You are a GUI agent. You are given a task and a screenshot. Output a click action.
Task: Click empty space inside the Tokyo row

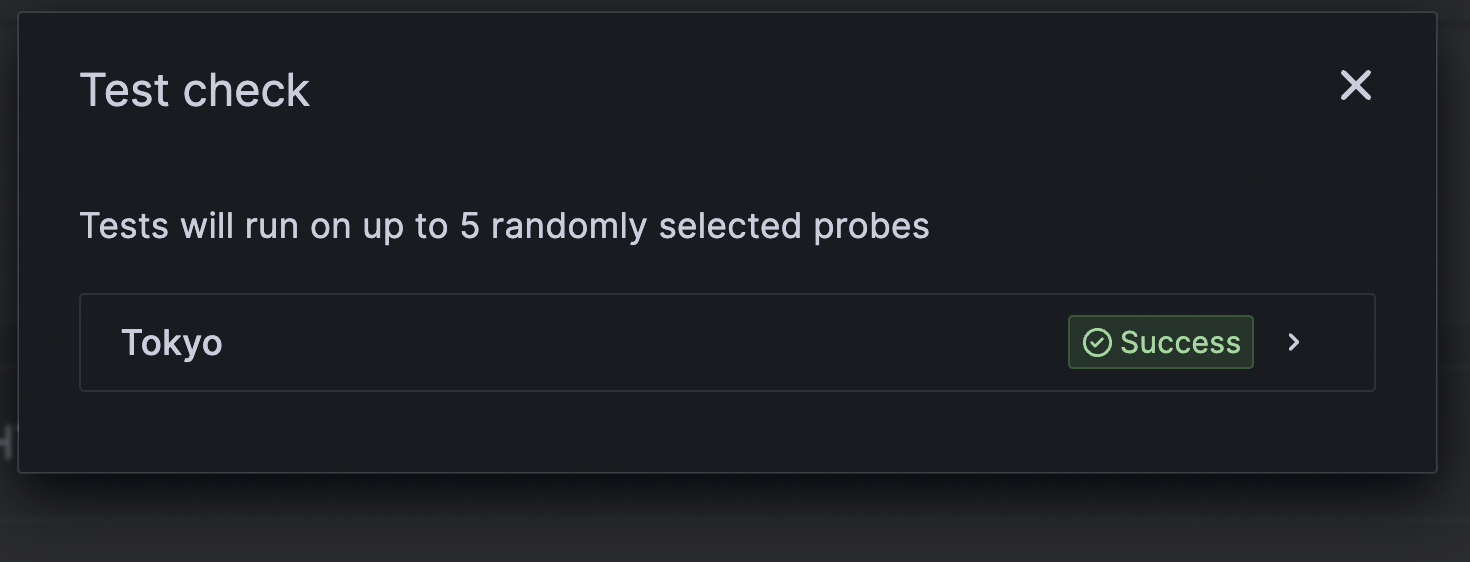point(640,342)
